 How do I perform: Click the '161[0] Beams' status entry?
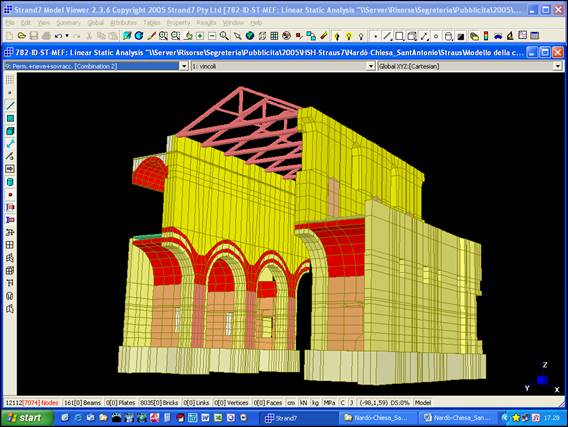click(82, 403)
